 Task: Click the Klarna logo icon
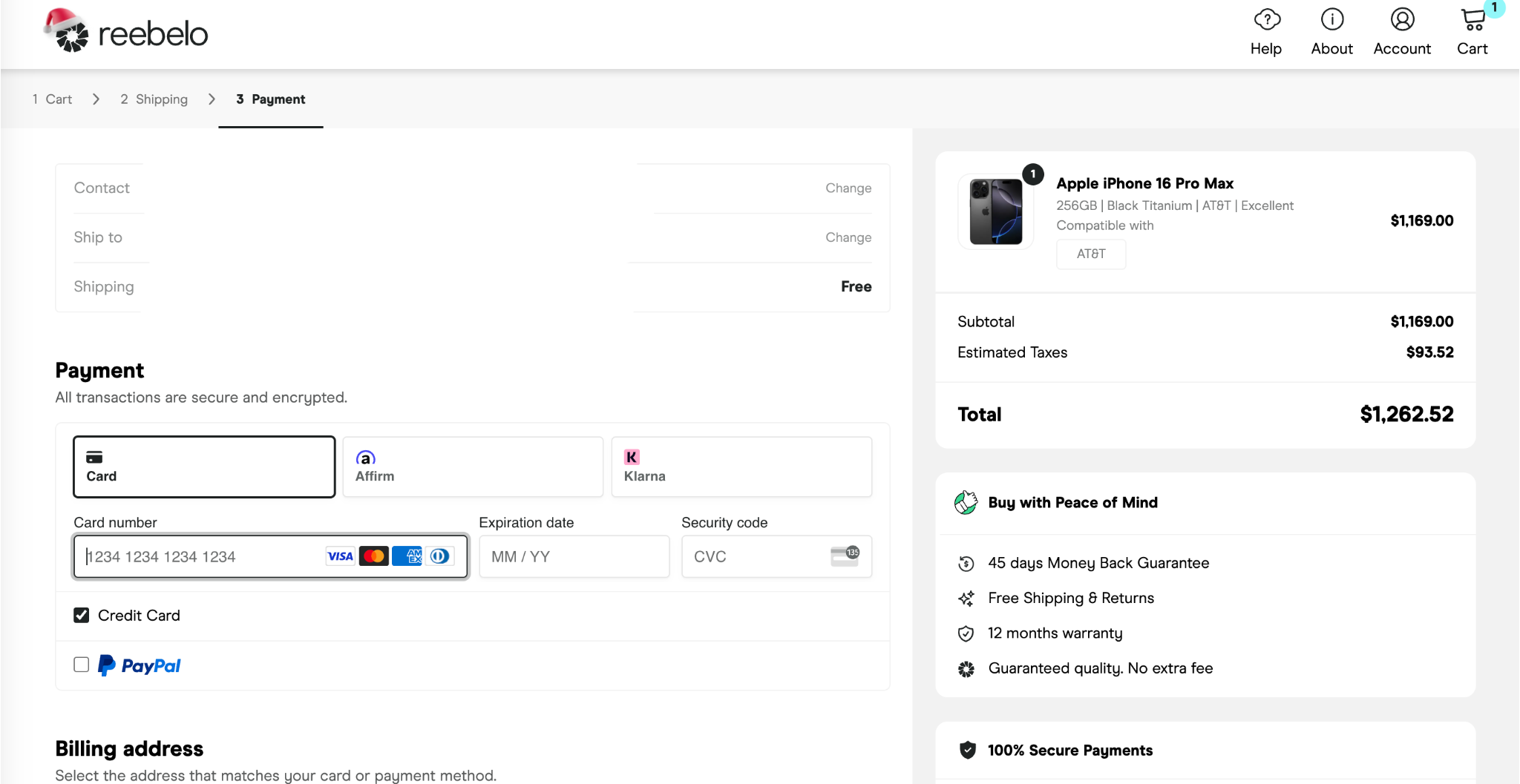click(x=632, y=457)
